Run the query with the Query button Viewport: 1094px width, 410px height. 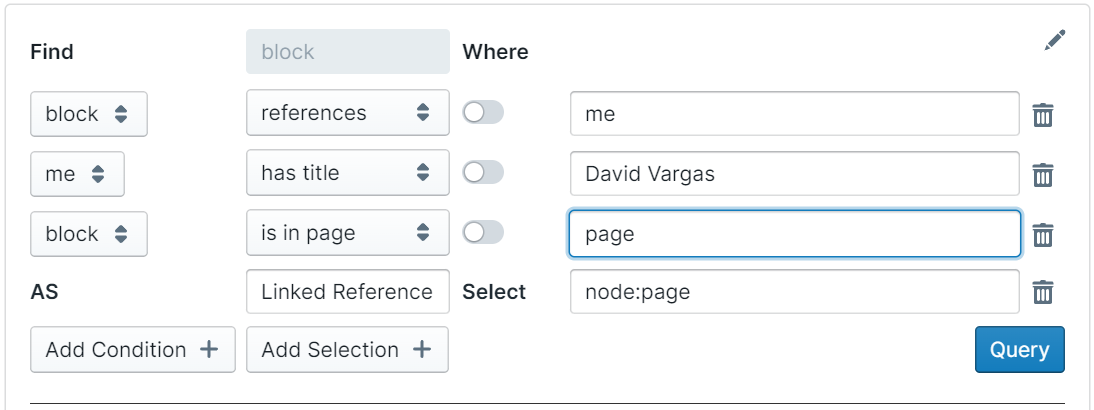(x=1019, y=350)
